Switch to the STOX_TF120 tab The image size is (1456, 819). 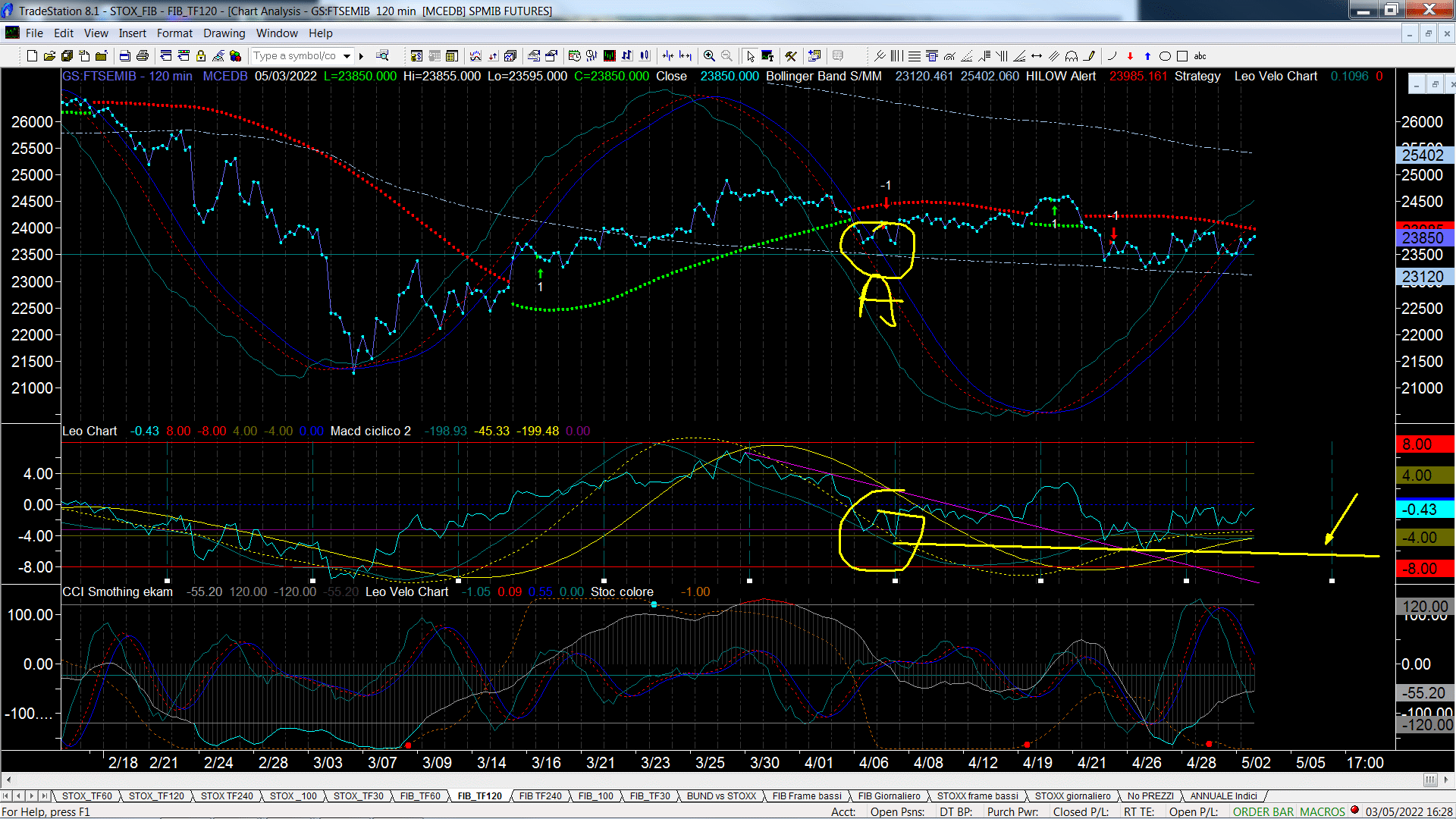coord(156,795)
